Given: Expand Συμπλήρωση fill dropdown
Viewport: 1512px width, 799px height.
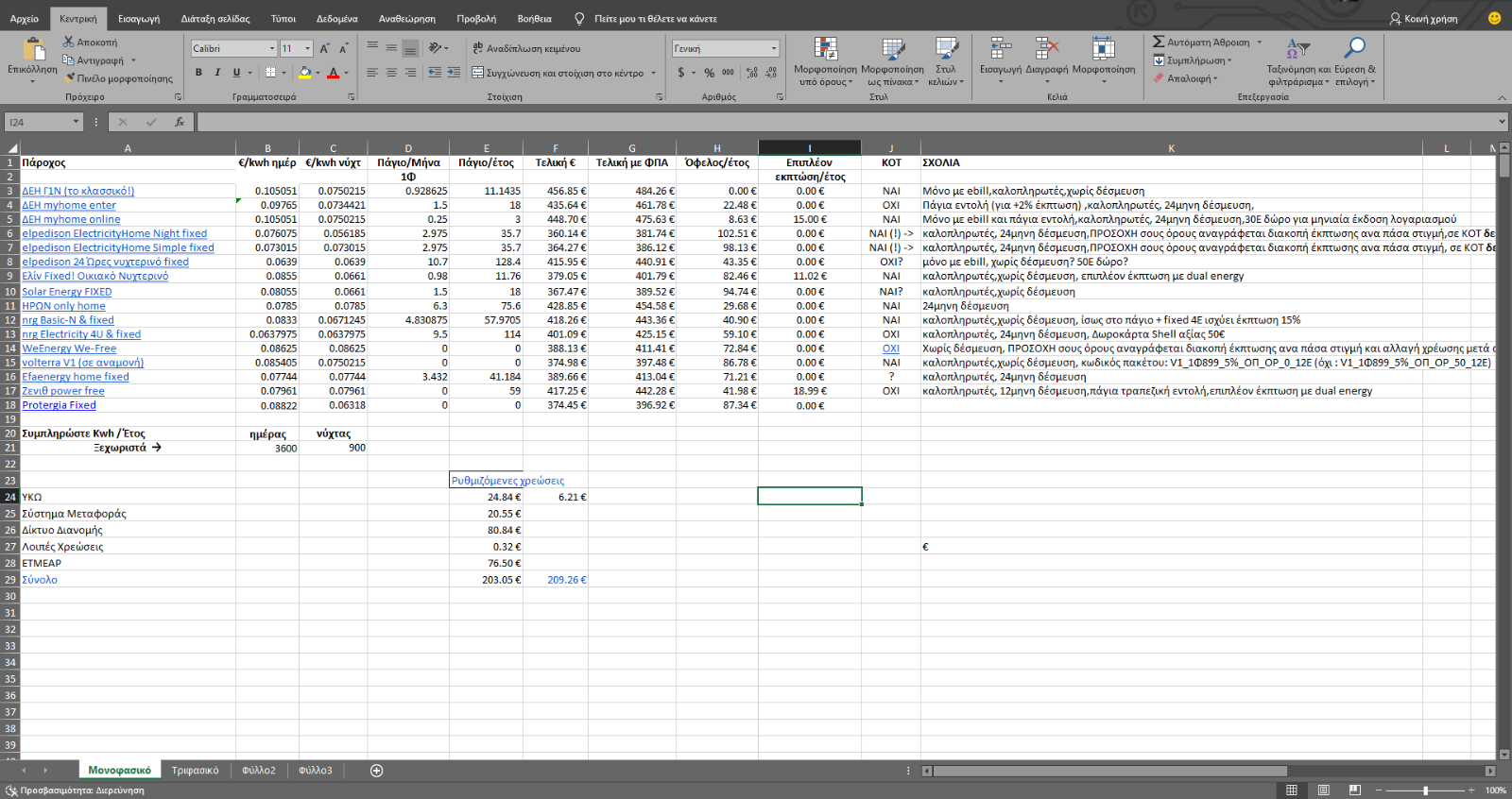Looking at the screenshot, I should [1229, 60].
